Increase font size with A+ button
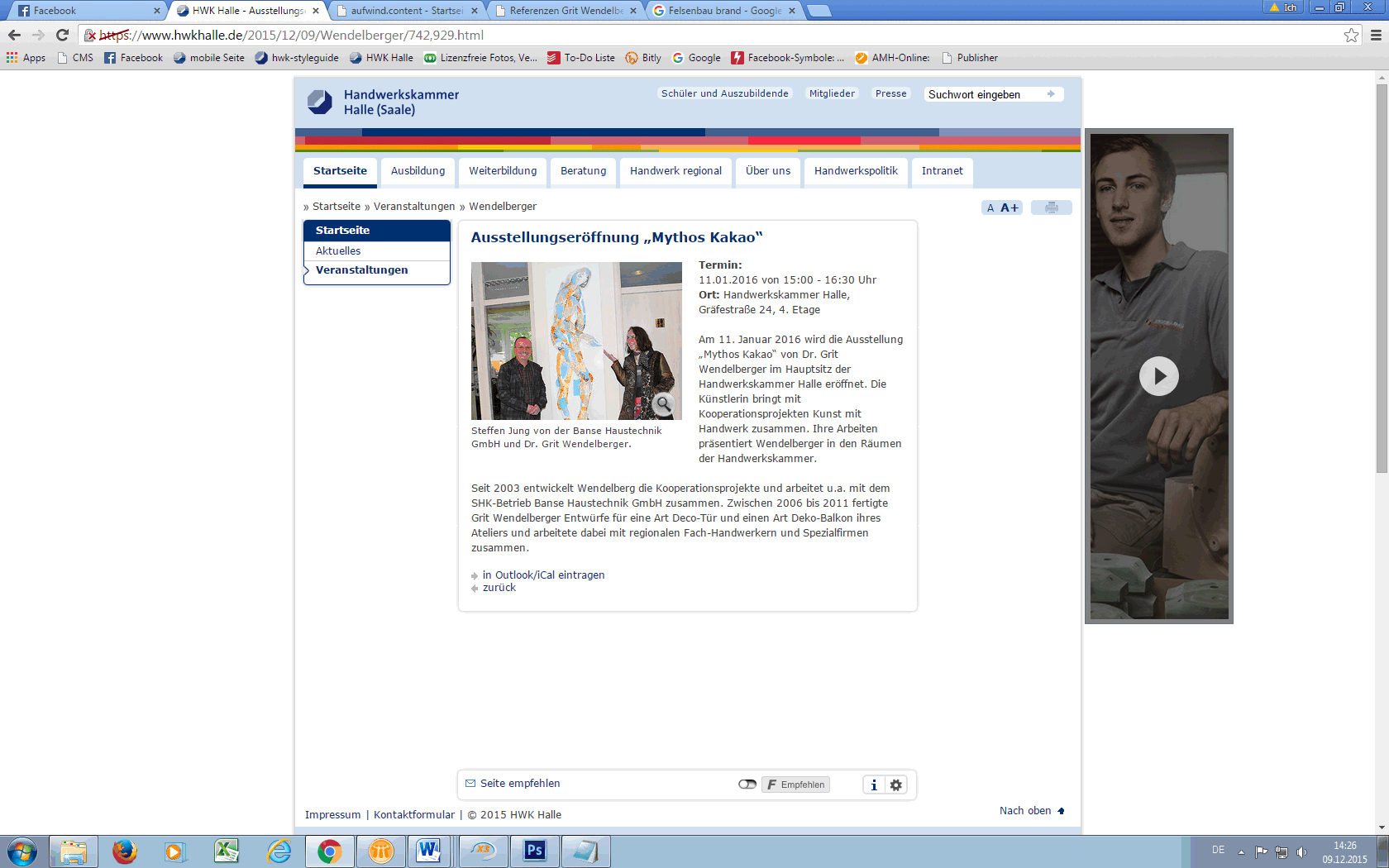 pos(1010,207)
